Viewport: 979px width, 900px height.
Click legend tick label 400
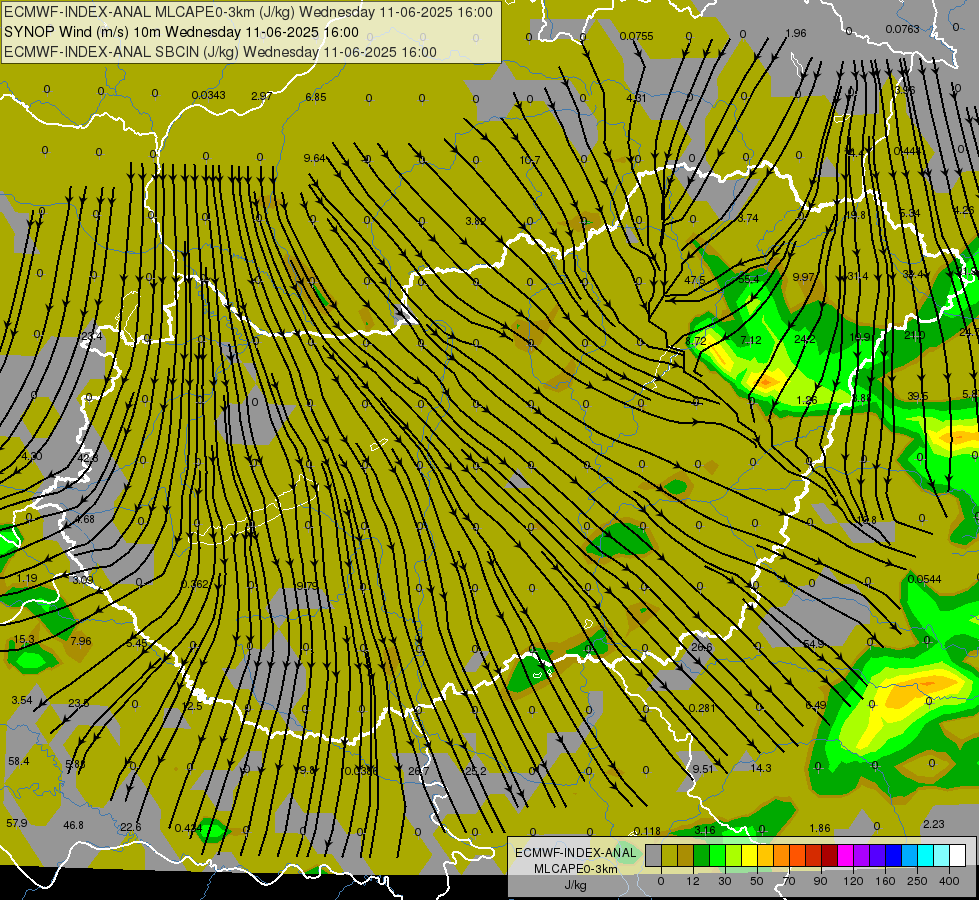[949, 881]
